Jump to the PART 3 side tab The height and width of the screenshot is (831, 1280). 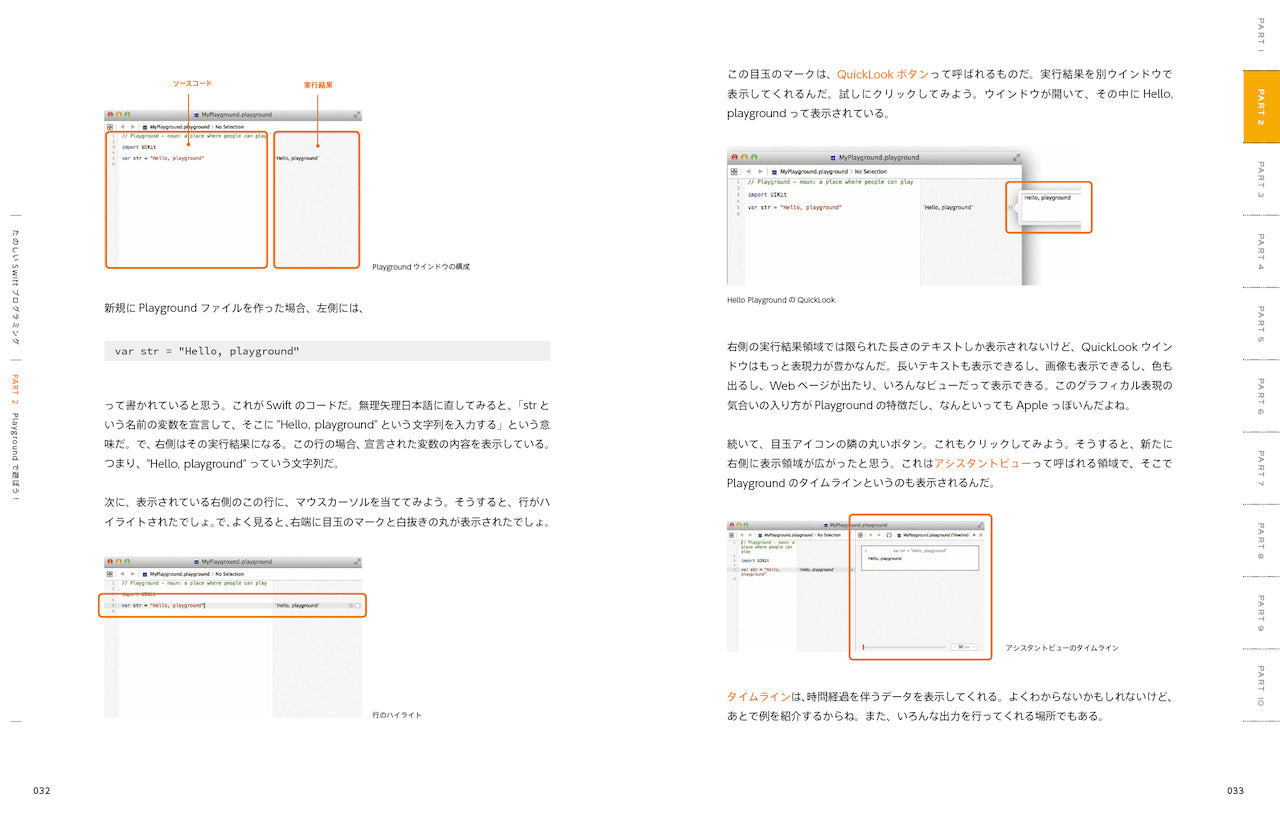tap(1261, 179)
